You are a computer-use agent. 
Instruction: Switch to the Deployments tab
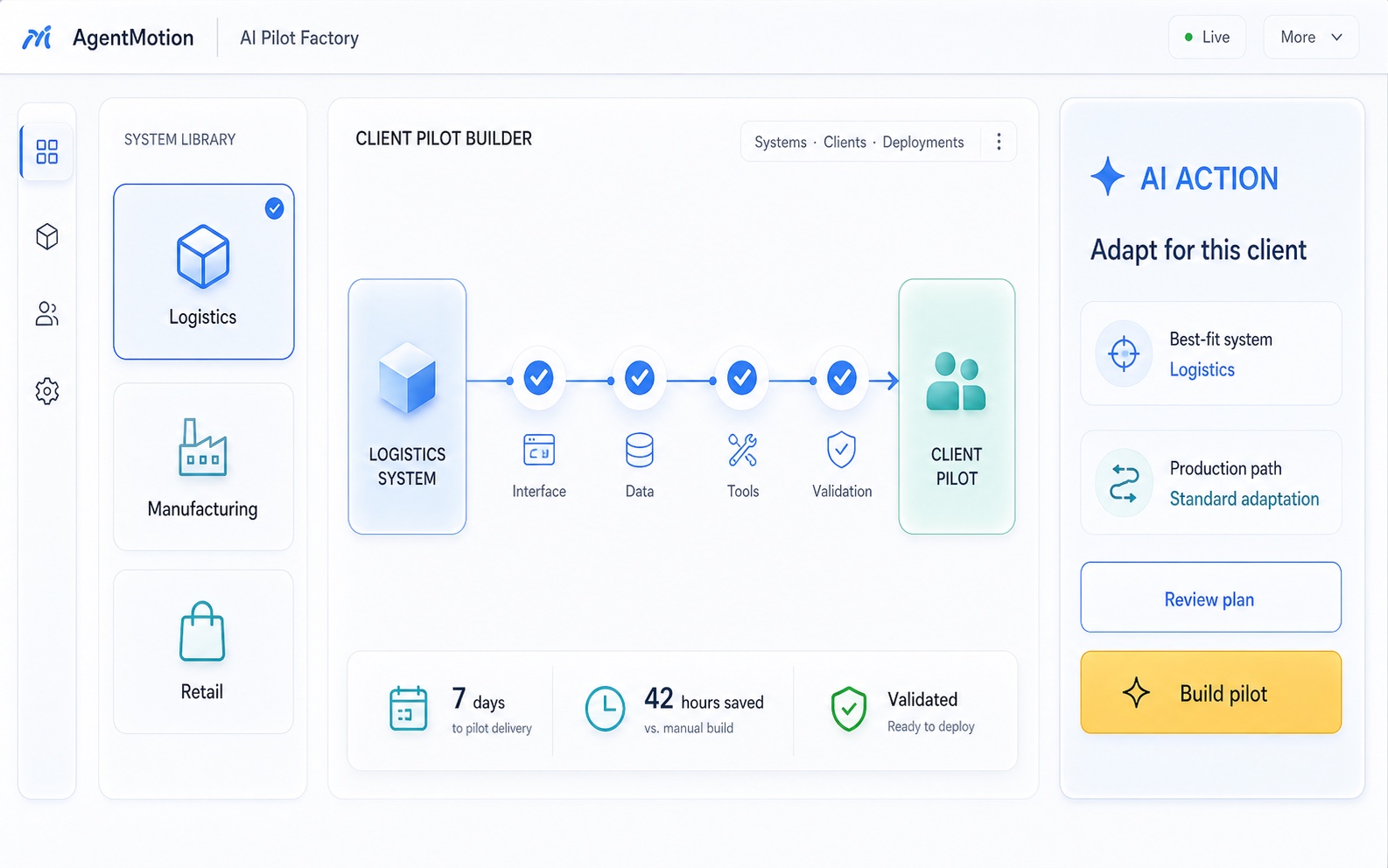click(923, 142)
